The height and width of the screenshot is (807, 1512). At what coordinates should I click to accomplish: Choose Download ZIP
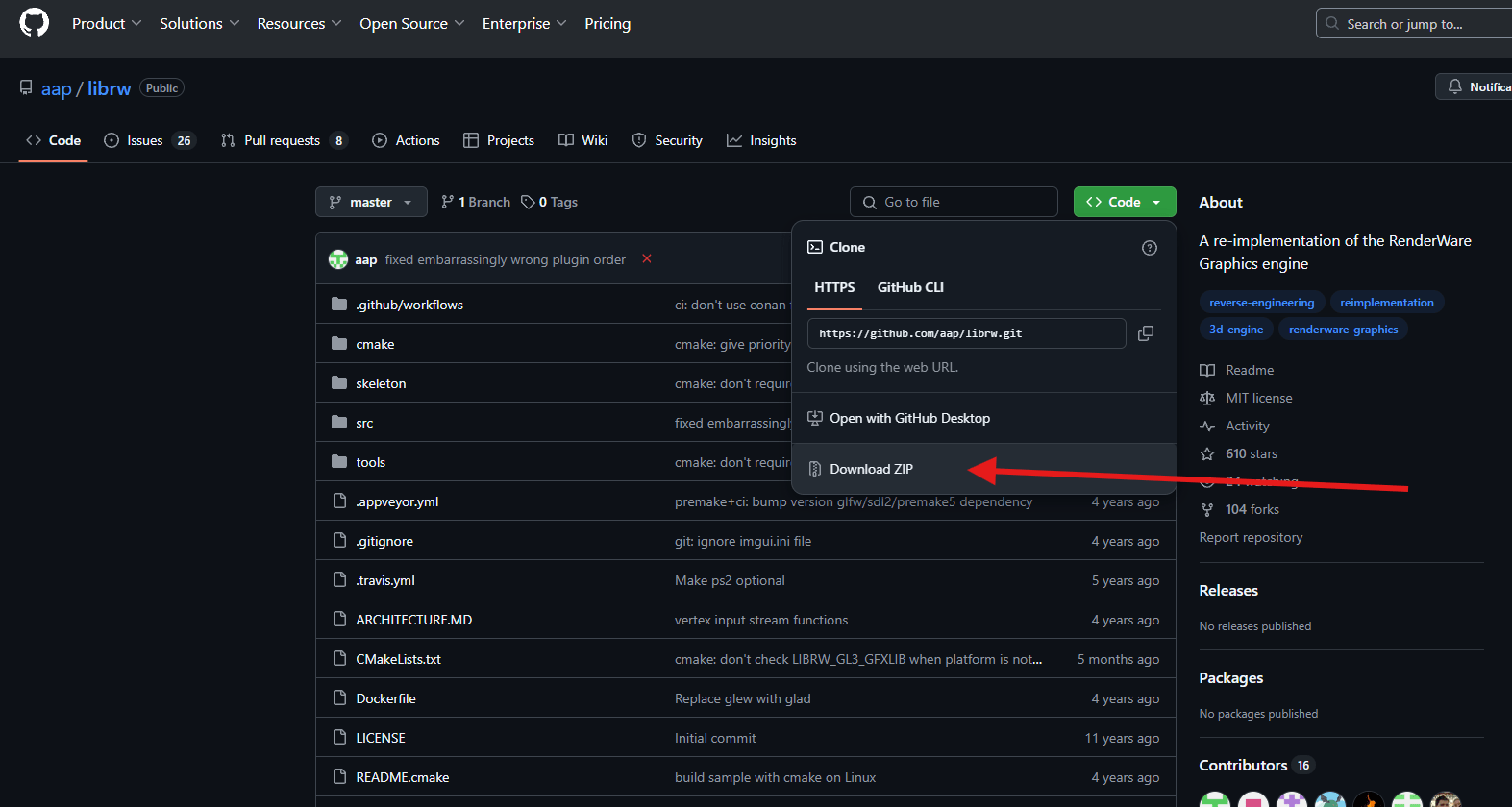pos(983,469)
